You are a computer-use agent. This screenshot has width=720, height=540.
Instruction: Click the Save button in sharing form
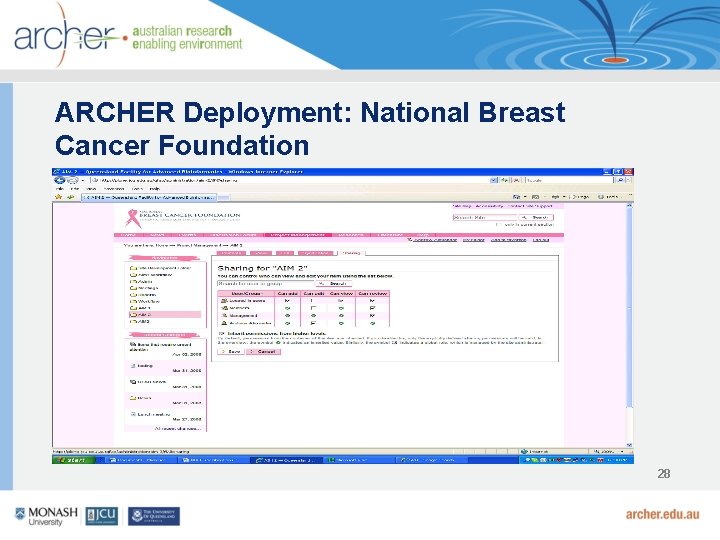click(x=231, y=351)
